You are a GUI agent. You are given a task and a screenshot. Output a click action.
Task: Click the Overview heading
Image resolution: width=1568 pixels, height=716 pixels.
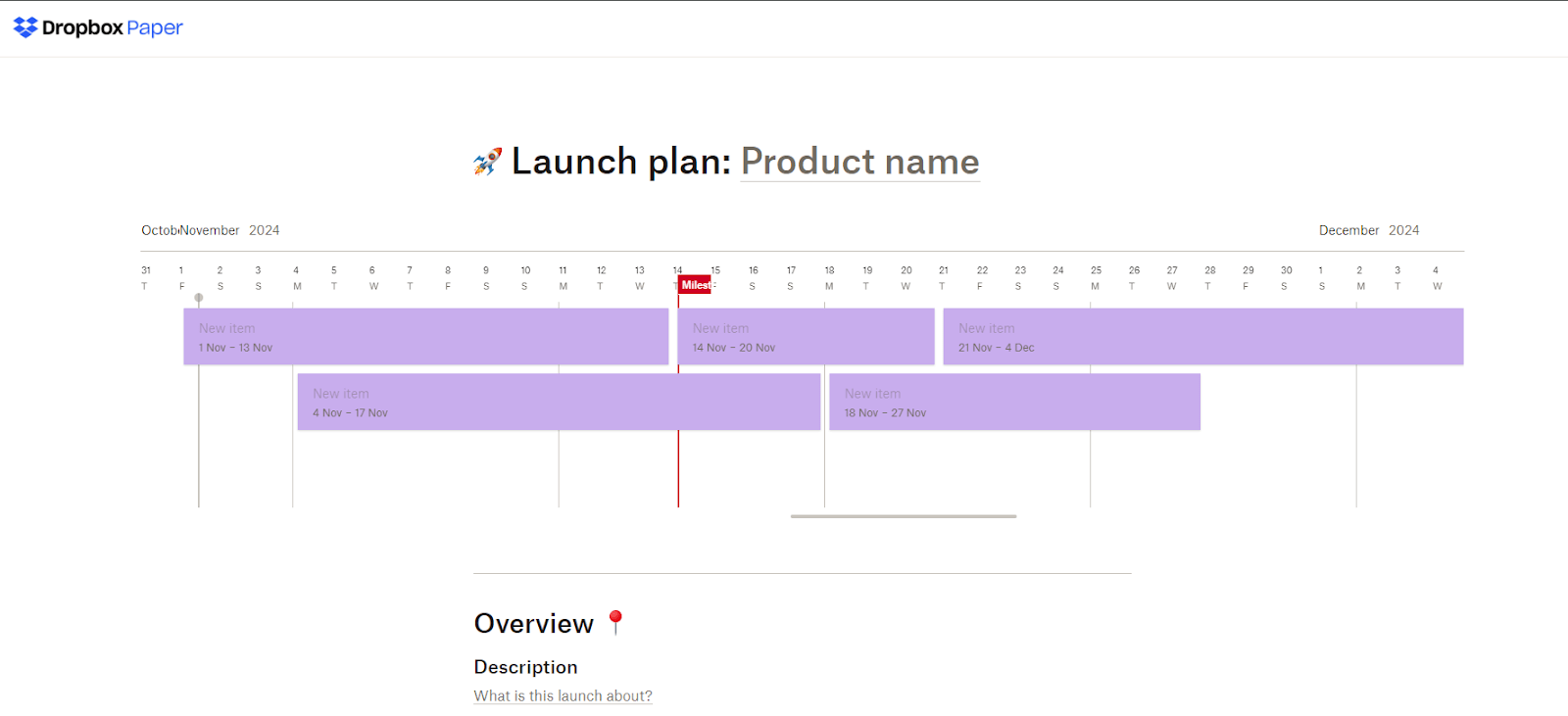tap(533, 623)
